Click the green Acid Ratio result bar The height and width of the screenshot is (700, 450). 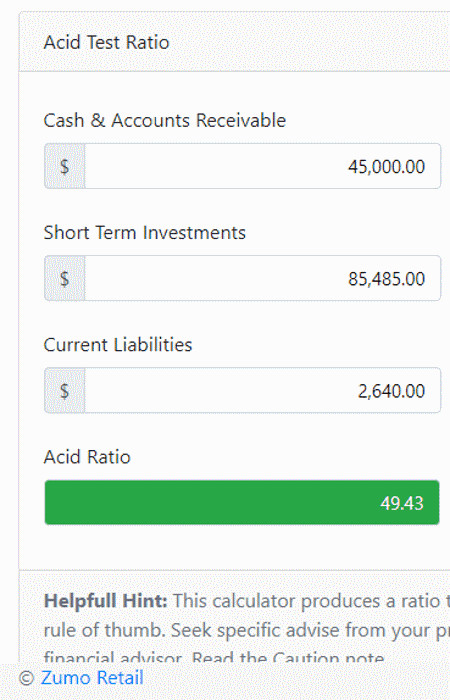(242, 502)
